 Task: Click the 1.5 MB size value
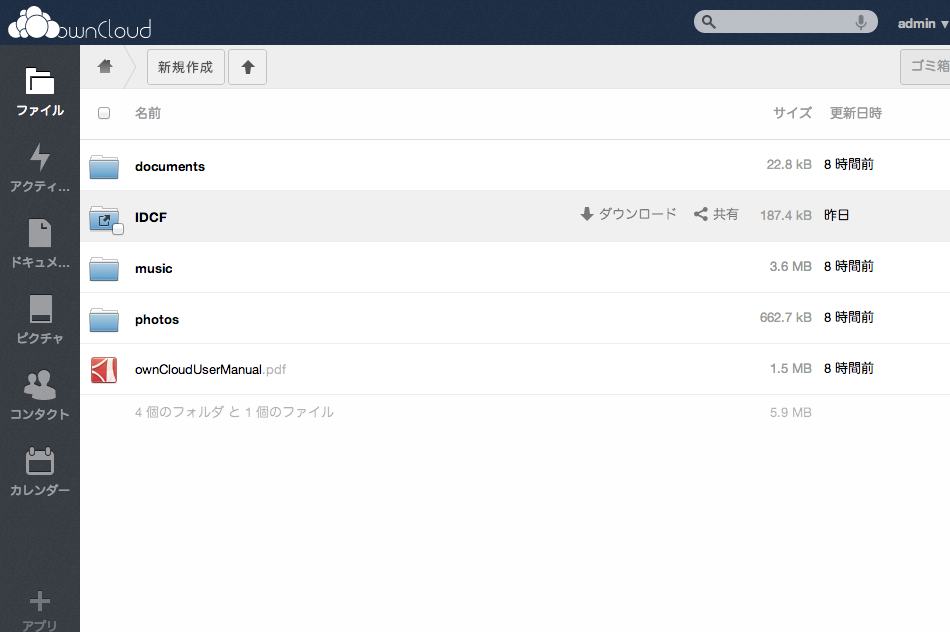pos(791,368)
